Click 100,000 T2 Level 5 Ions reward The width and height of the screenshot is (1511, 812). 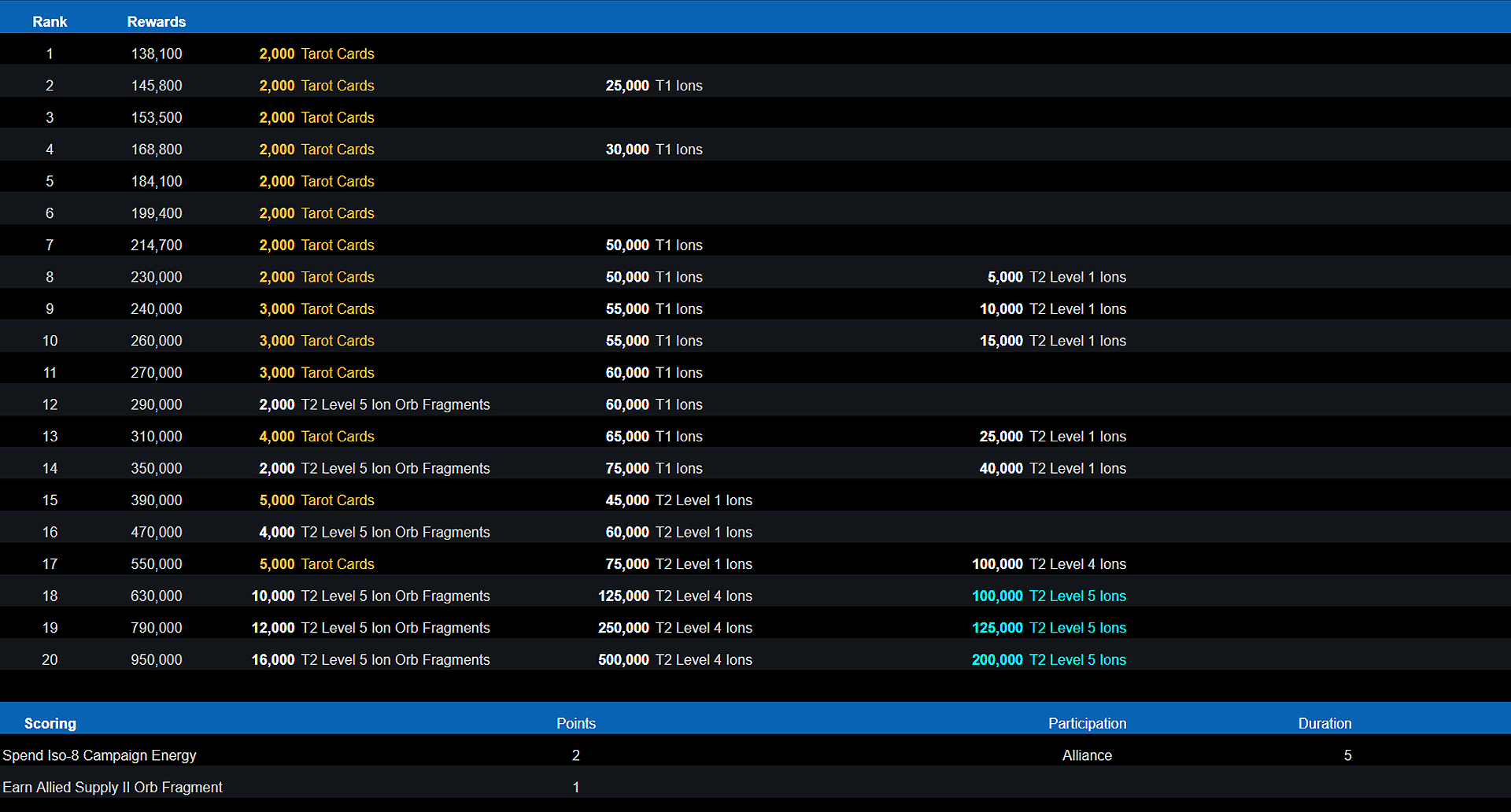pyautogui.click(x=1049, y=596)
